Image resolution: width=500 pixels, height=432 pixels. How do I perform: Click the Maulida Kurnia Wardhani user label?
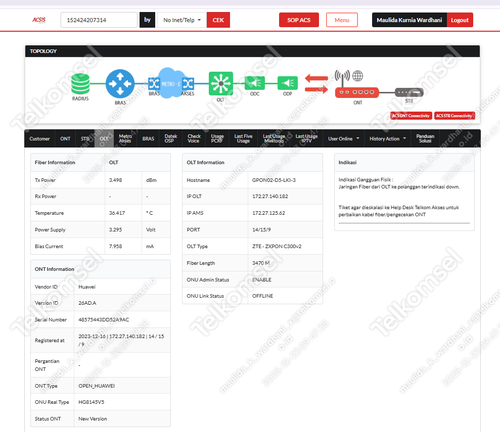409,20
